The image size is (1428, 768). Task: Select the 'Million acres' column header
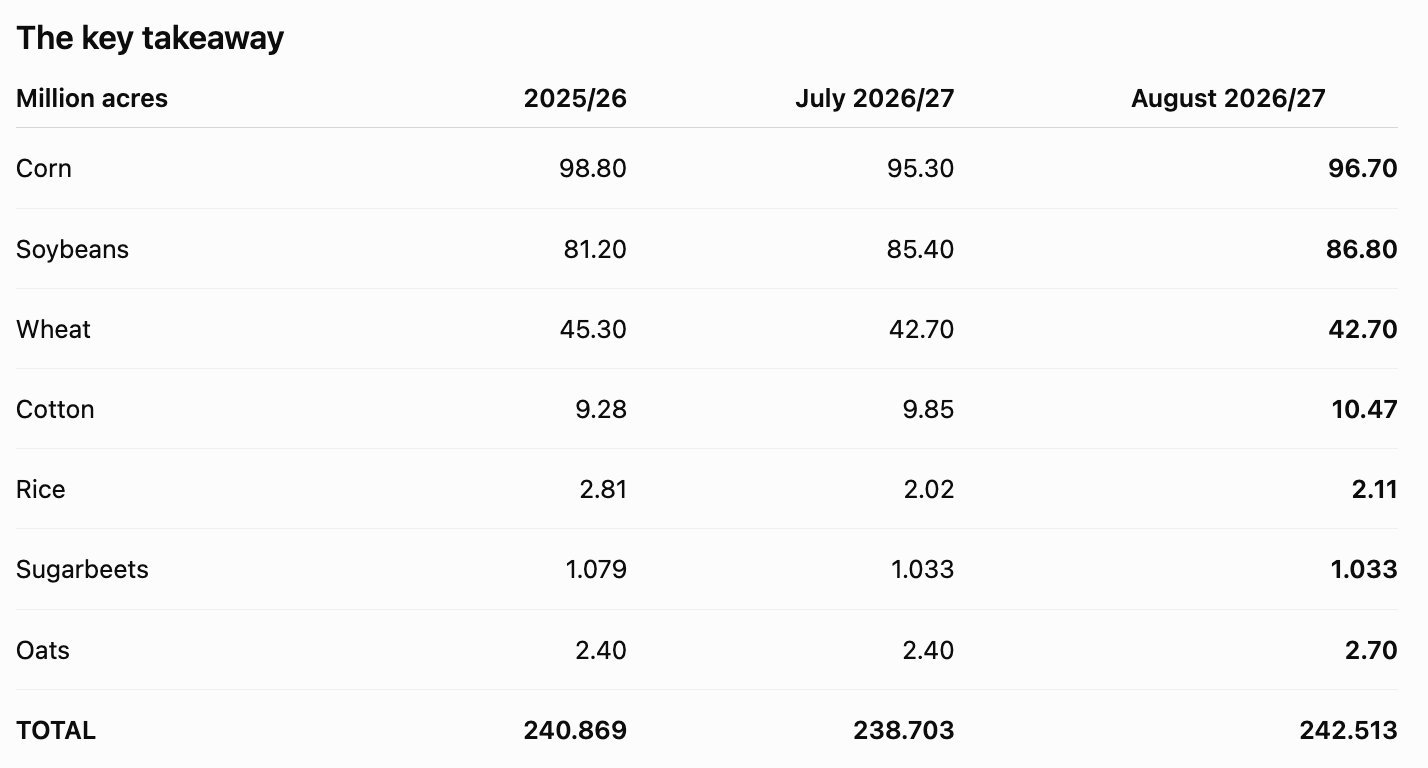(x=92, y=98)
